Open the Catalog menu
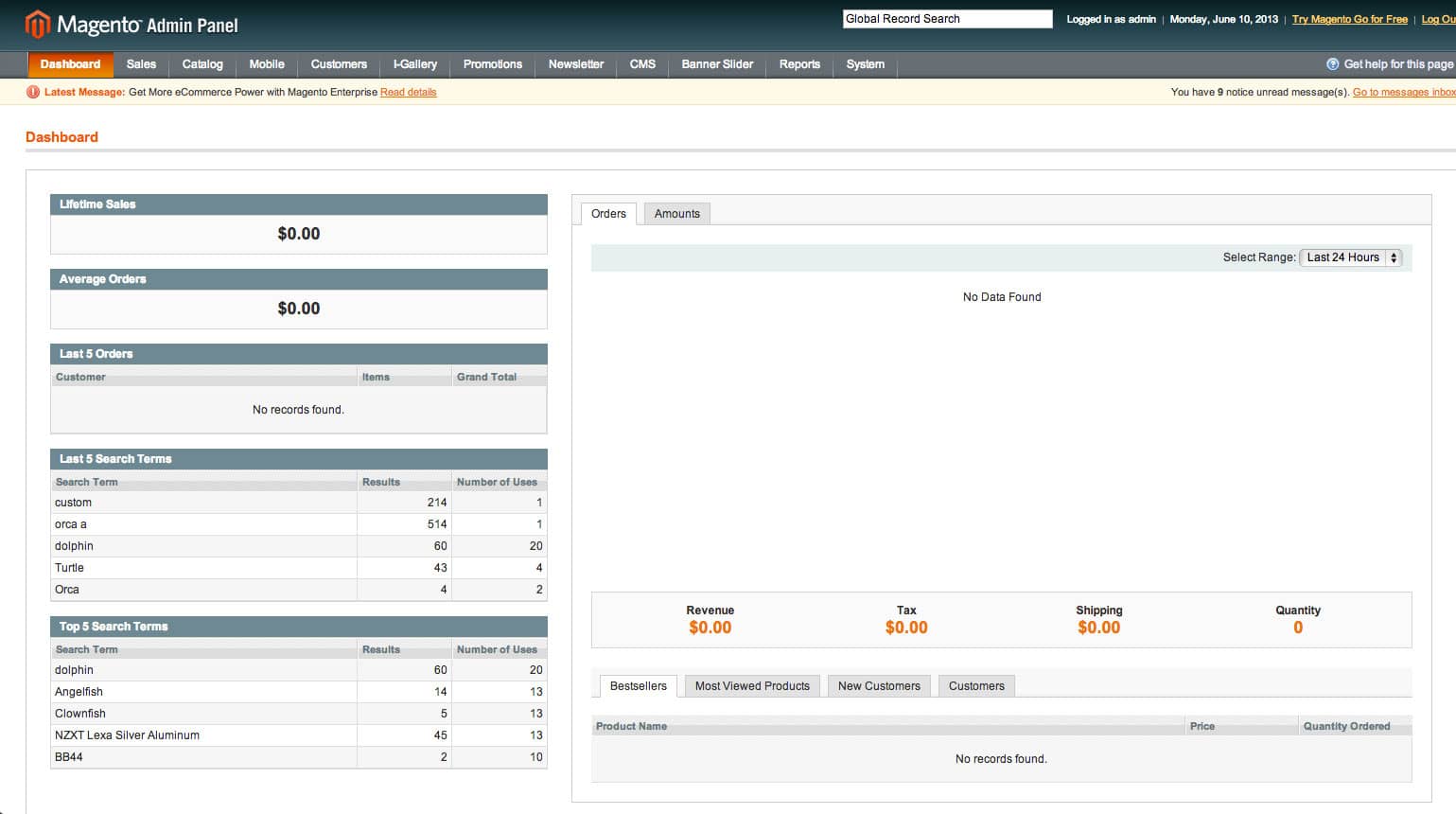This screenshot has width=1456, height=814. point(202,64)
